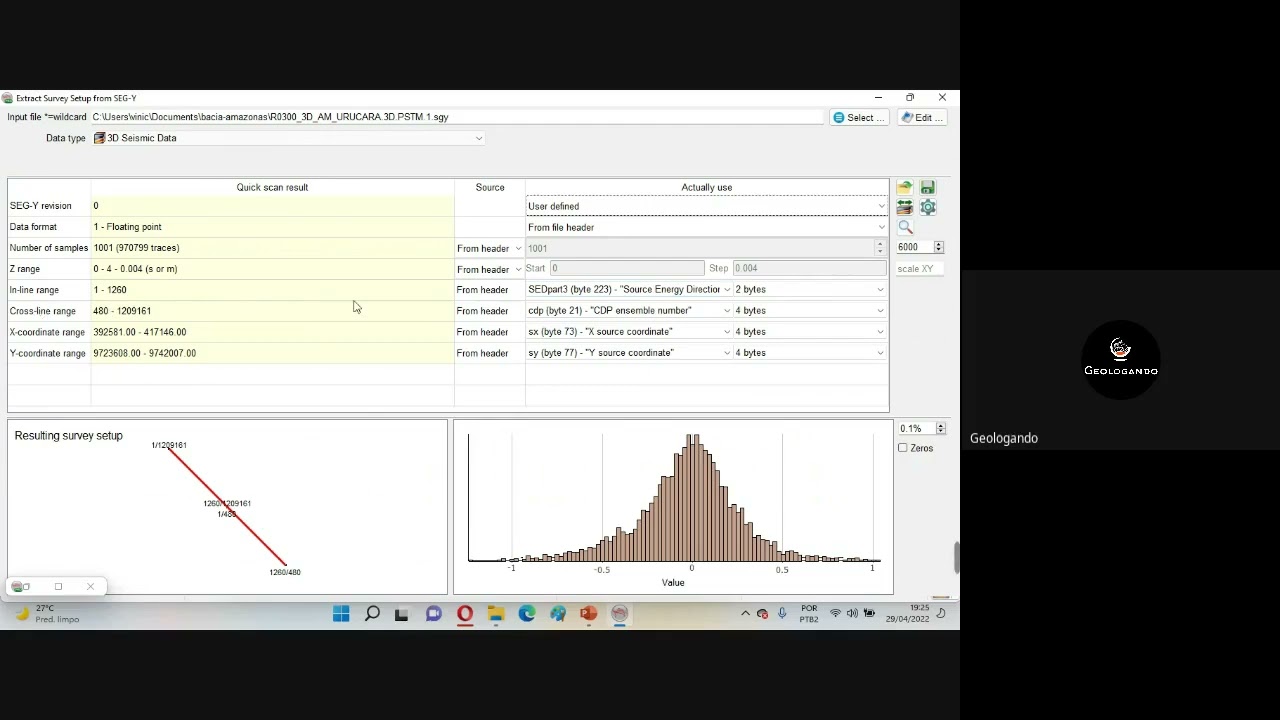The height and width of the screenshot is (720, 1280).
Task: Click the 3D Seismic Data cube icon
Action: pos(99,138)
